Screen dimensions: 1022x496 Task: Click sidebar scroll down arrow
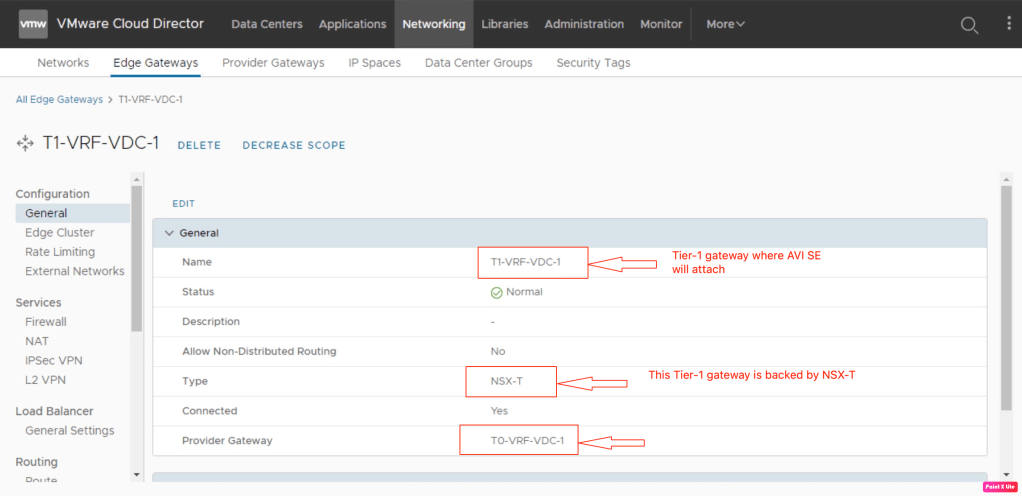[x=137, y=473]
